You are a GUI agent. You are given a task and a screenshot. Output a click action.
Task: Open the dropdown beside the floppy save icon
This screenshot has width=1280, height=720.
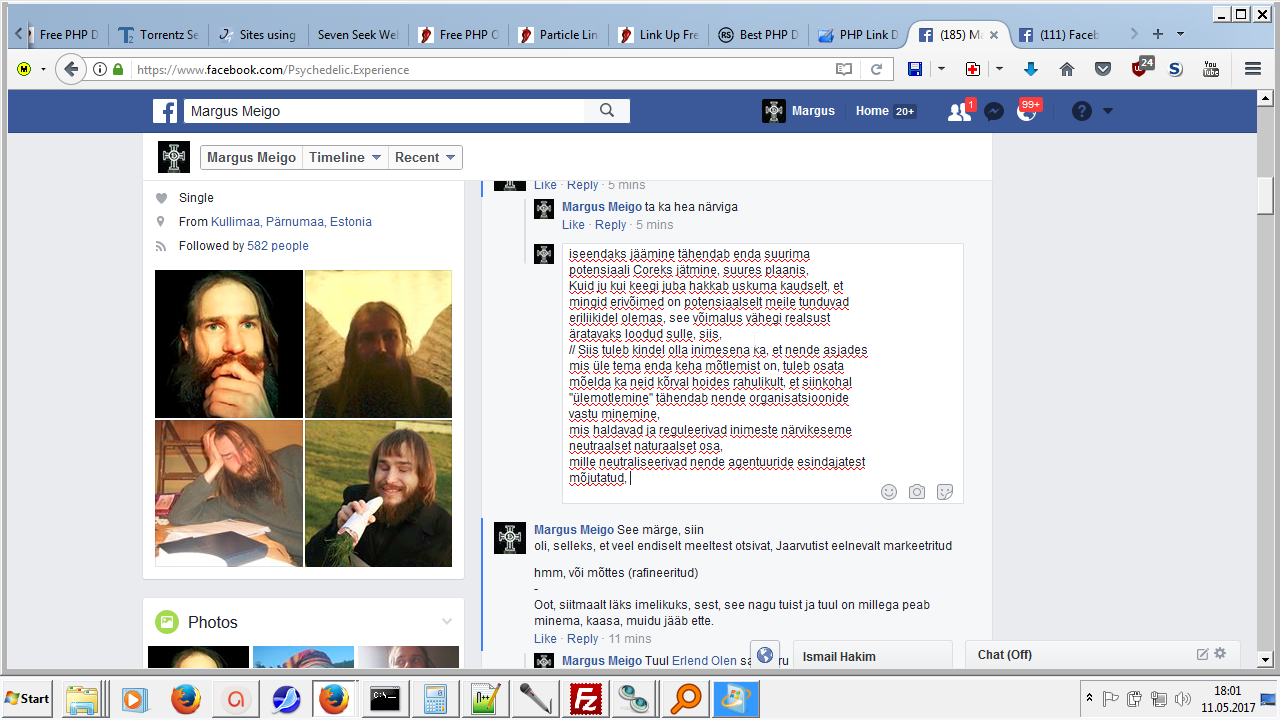[941, 69]
